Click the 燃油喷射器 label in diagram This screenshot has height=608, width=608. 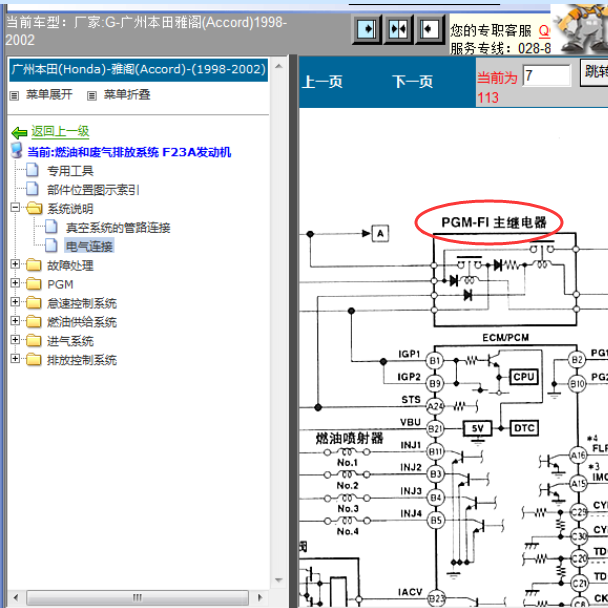(349, 439)
